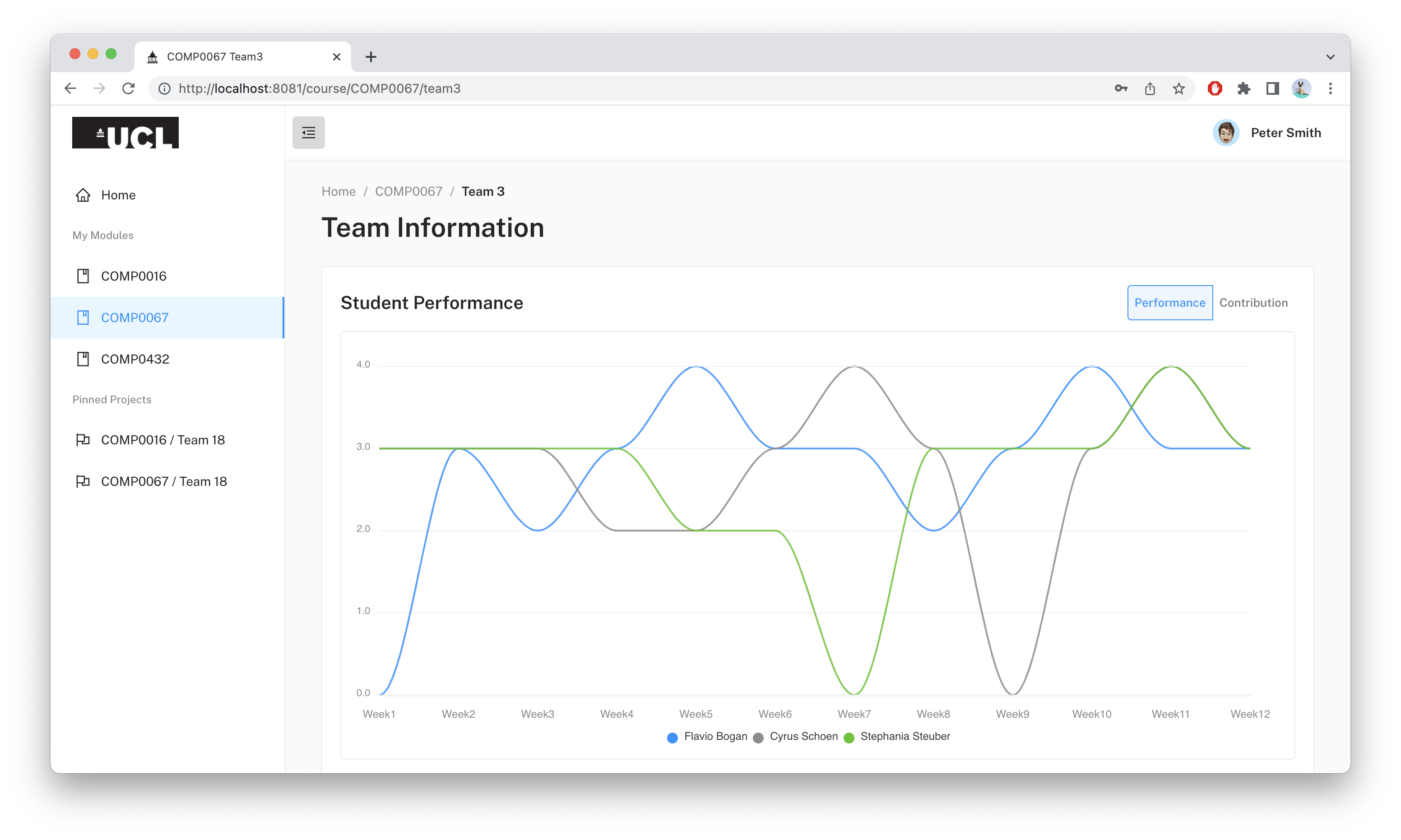This screenshot has height=840, width=1401.
Task: Expand the tab search chevron dropdown
Action: point(1330,56)
